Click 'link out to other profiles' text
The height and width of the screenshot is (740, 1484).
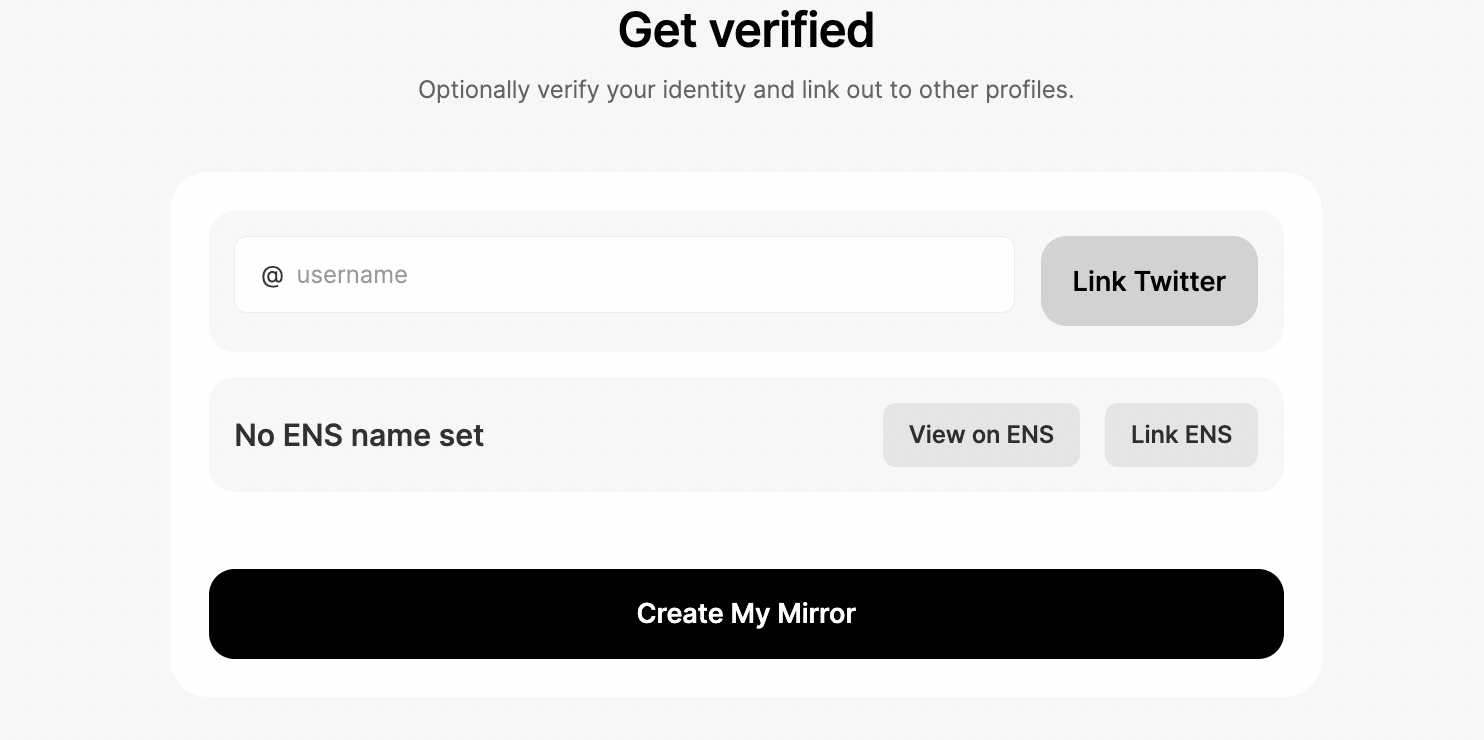click(937, 90)
